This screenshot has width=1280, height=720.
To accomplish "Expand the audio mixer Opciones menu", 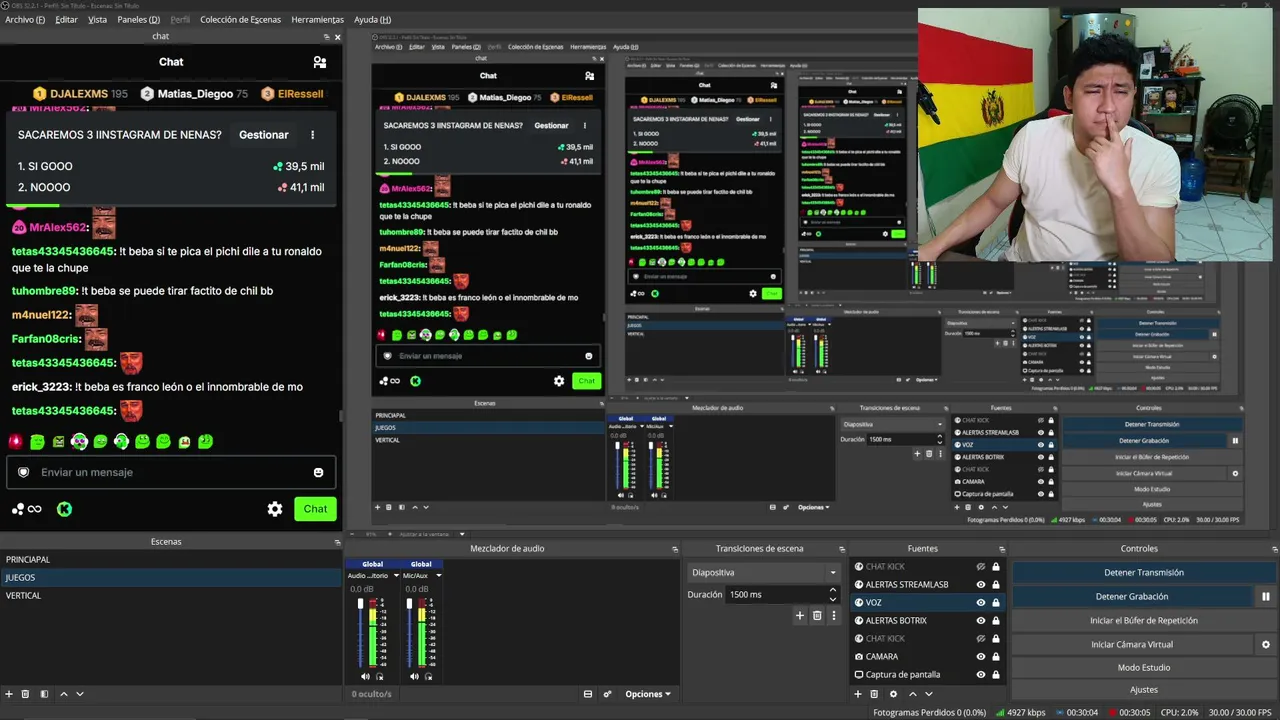I will coord(648,694).
